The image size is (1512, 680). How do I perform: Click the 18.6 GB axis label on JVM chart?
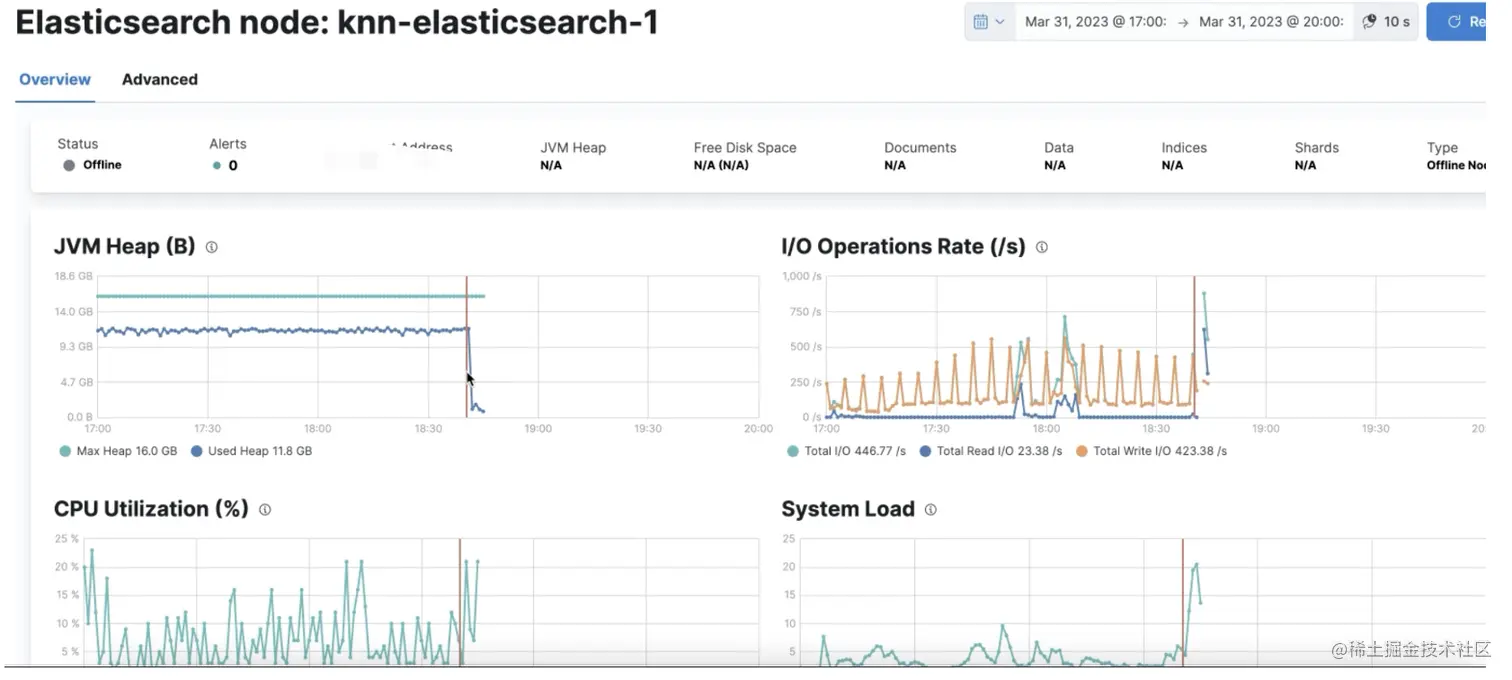point(74,276)
